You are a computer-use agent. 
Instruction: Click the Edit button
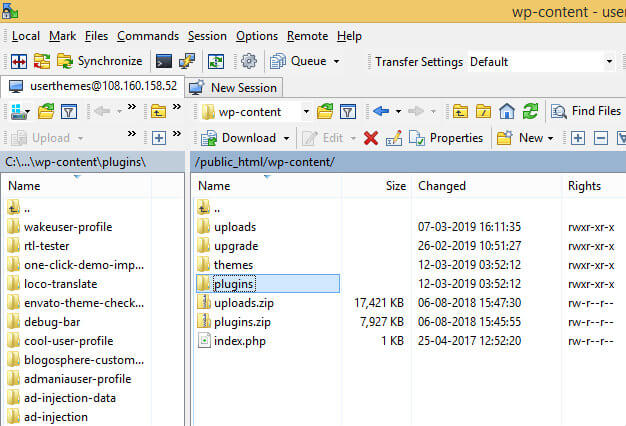[323, 138]
